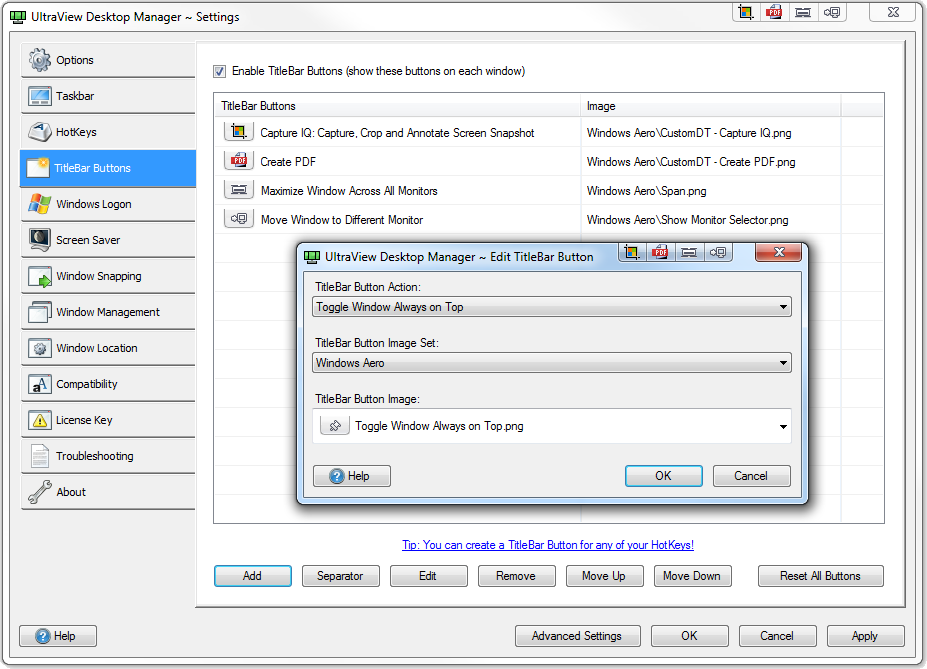Click Help in the Edit TitleBar Button dialog
The image size is (927, 669).
[x=352, y=476]
